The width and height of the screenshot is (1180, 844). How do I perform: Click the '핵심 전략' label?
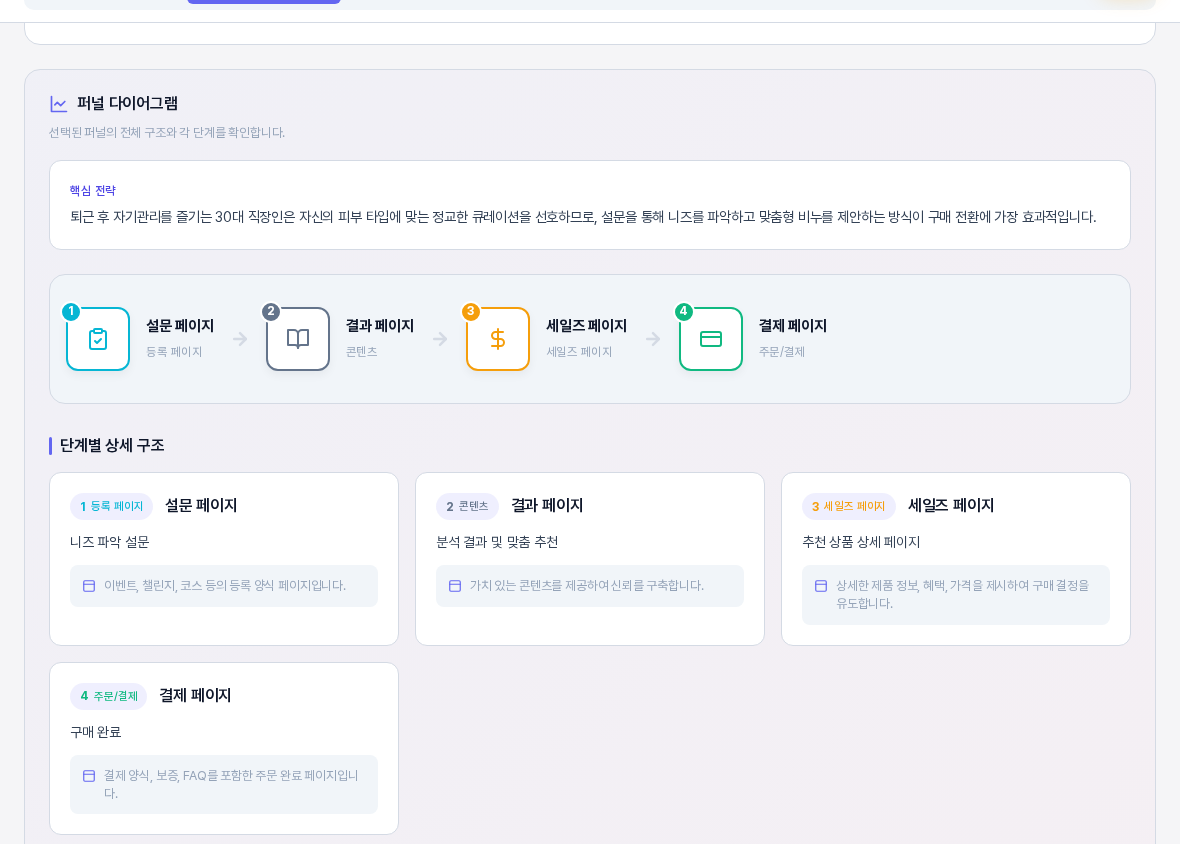coord(93,190)
